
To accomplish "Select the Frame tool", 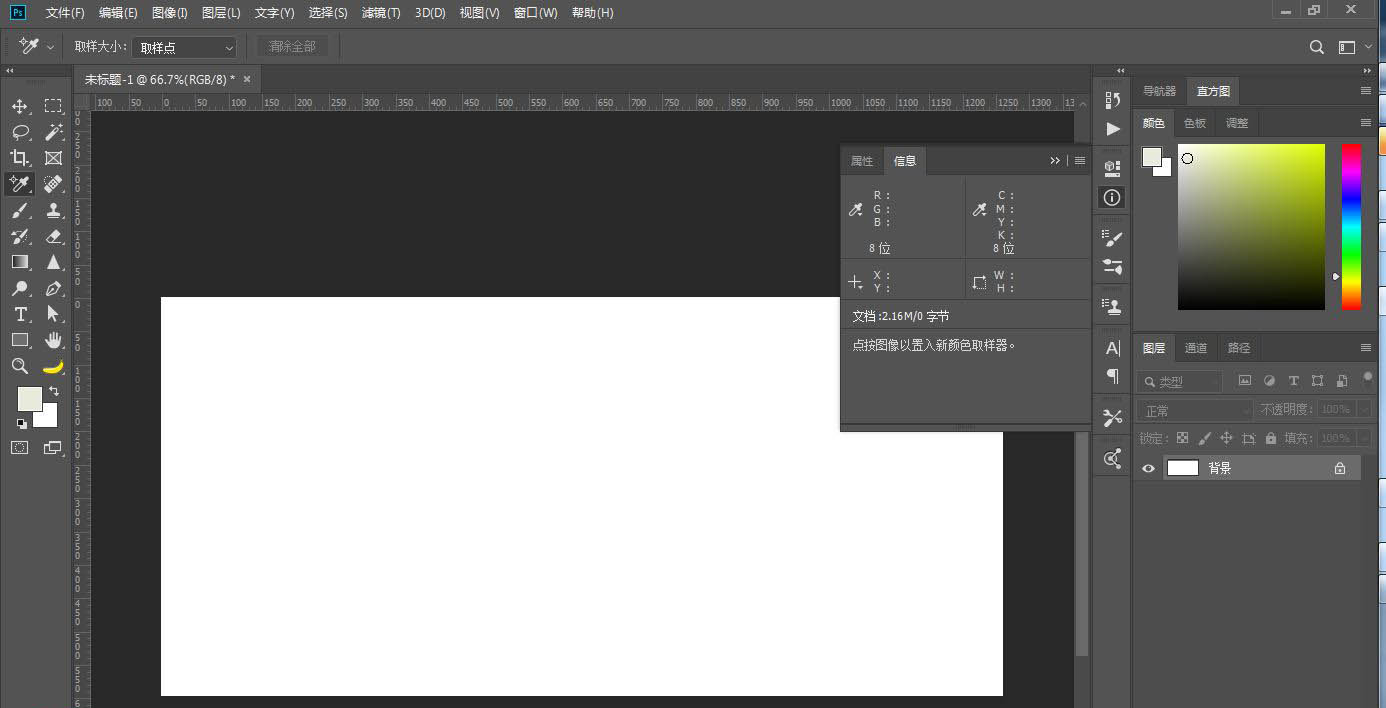I will [53, 158].
